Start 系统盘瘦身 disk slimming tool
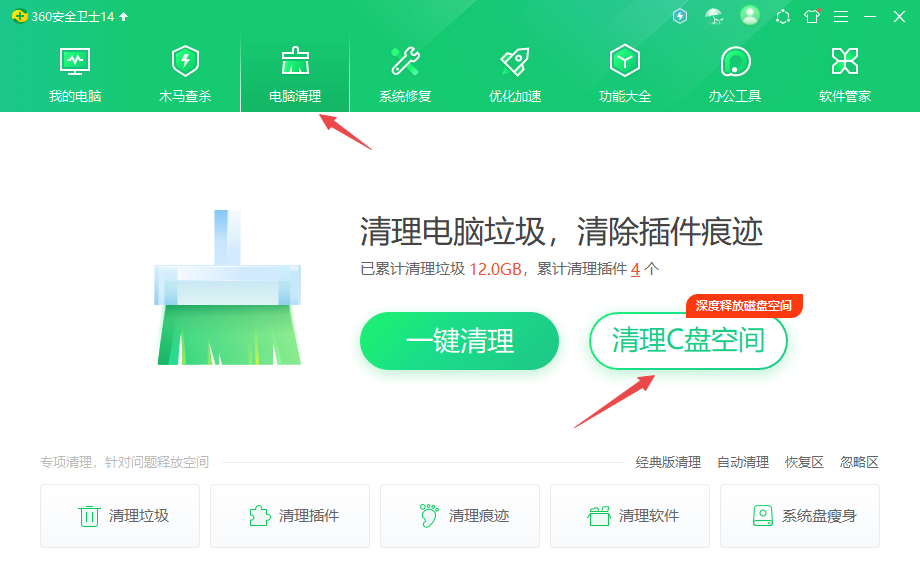 click(799, 516)
